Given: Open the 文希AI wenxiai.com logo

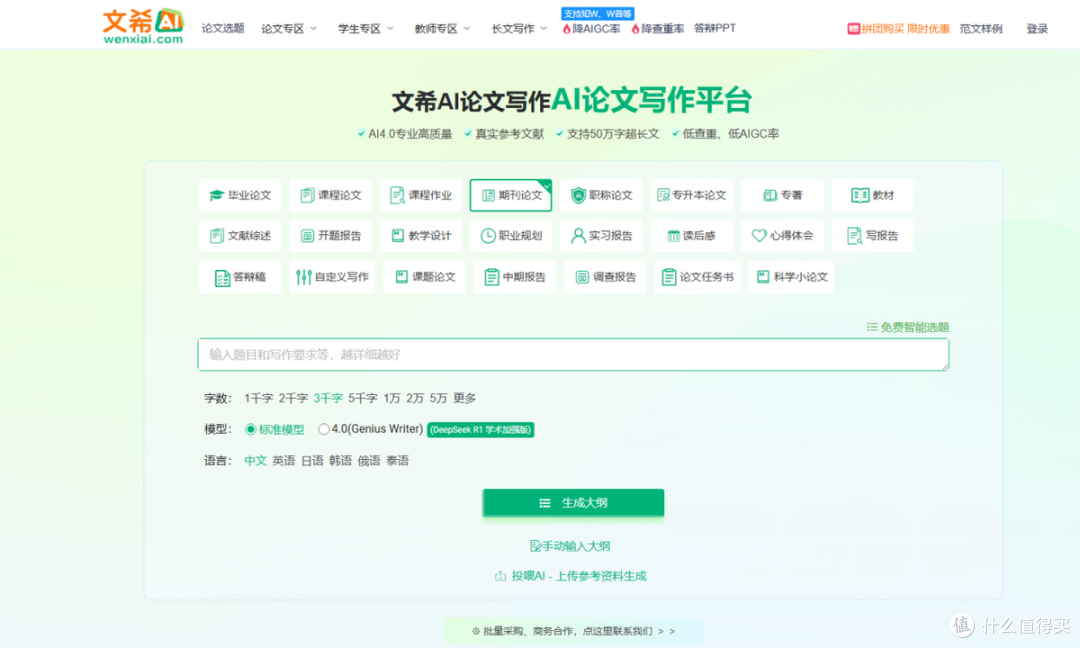Looking at the screenshot, I should pyautogui.click(x=144, y=26).
